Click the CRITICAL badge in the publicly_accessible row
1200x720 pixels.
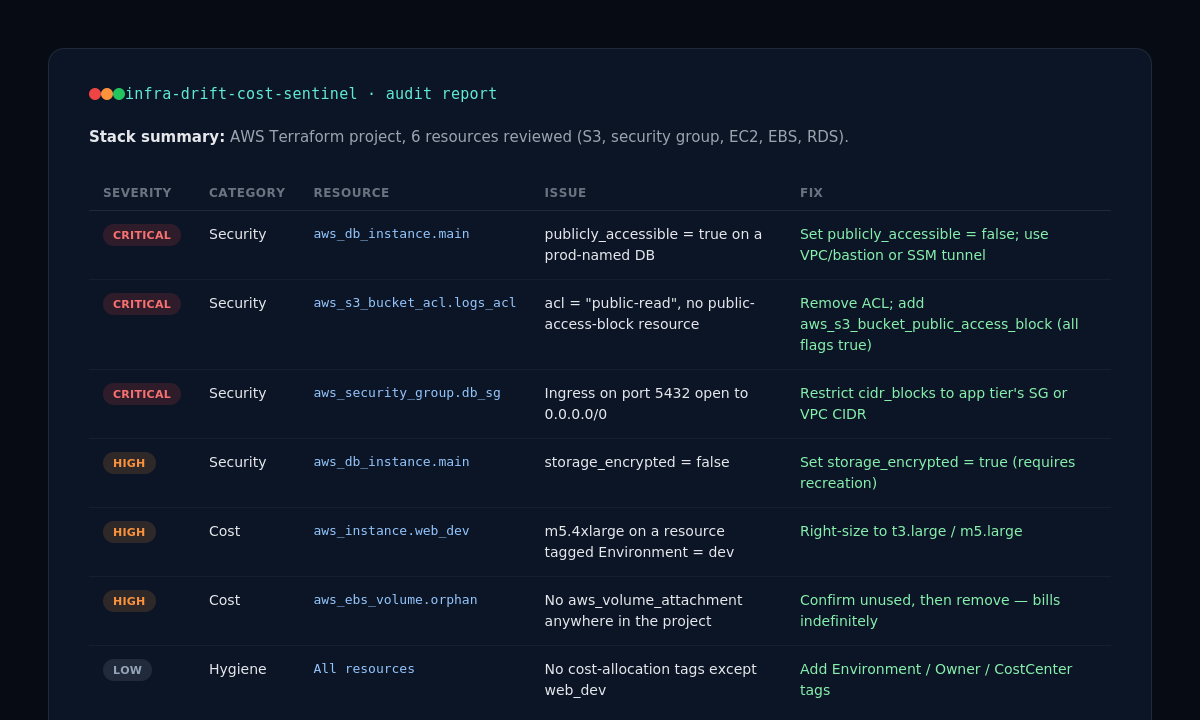pos(142,235)
